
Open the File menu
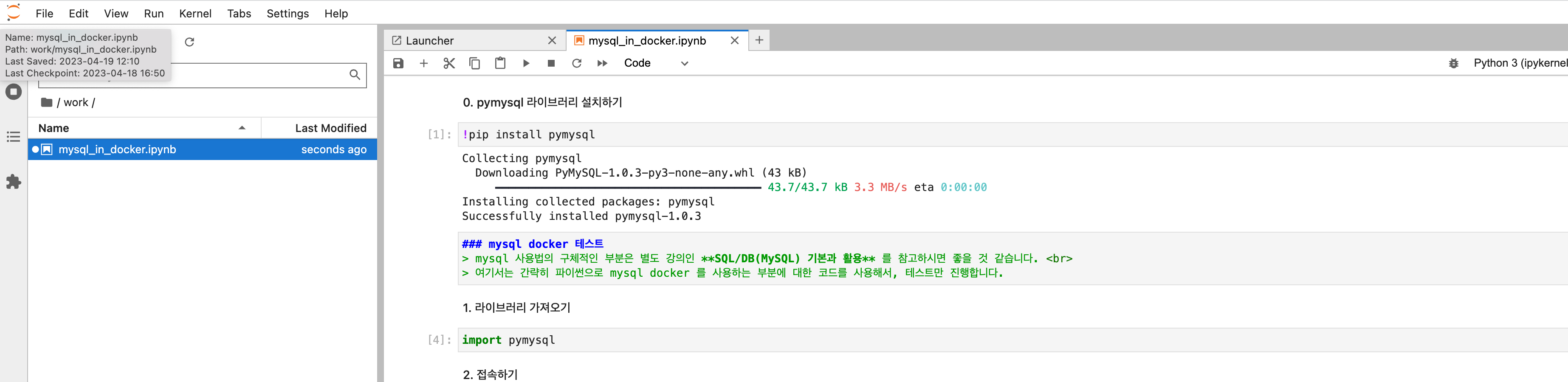coord(45,14)
